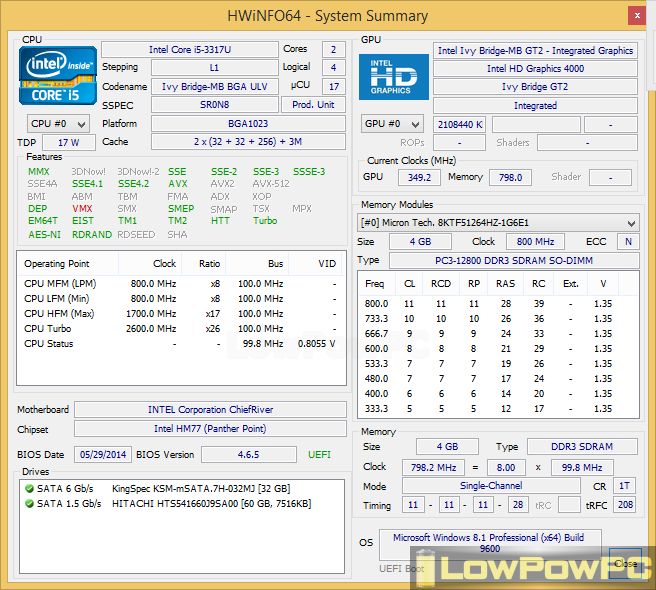Image resolution: width=656 pixels, height=590 pixels.
Task: Click the BIOS Version 4.6.5 field
Action: pyautogui.click(x=249, y=454)
